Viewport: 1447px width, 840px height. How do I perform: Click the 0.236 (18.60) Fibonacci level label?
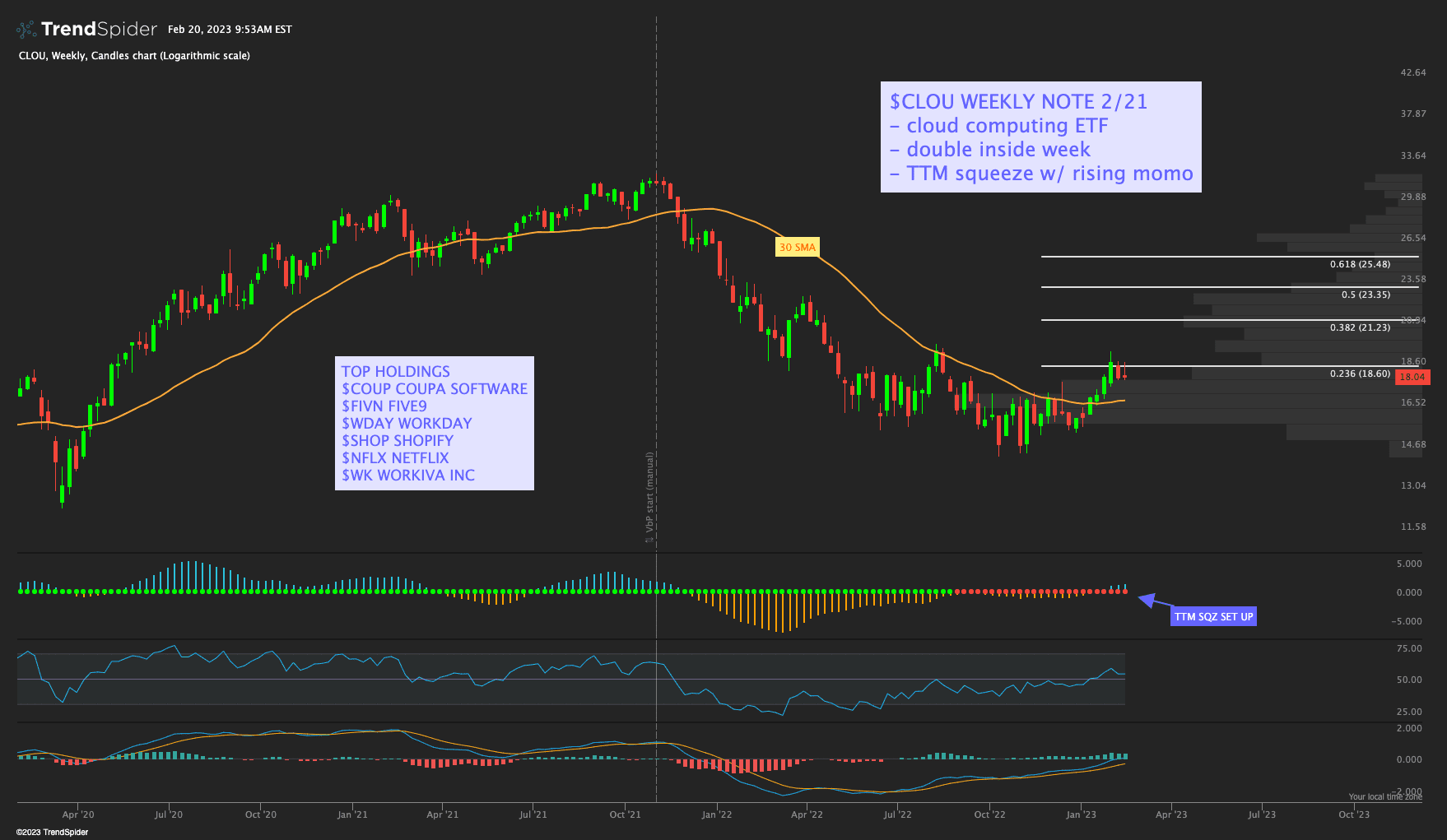(x=1360, y=374)
